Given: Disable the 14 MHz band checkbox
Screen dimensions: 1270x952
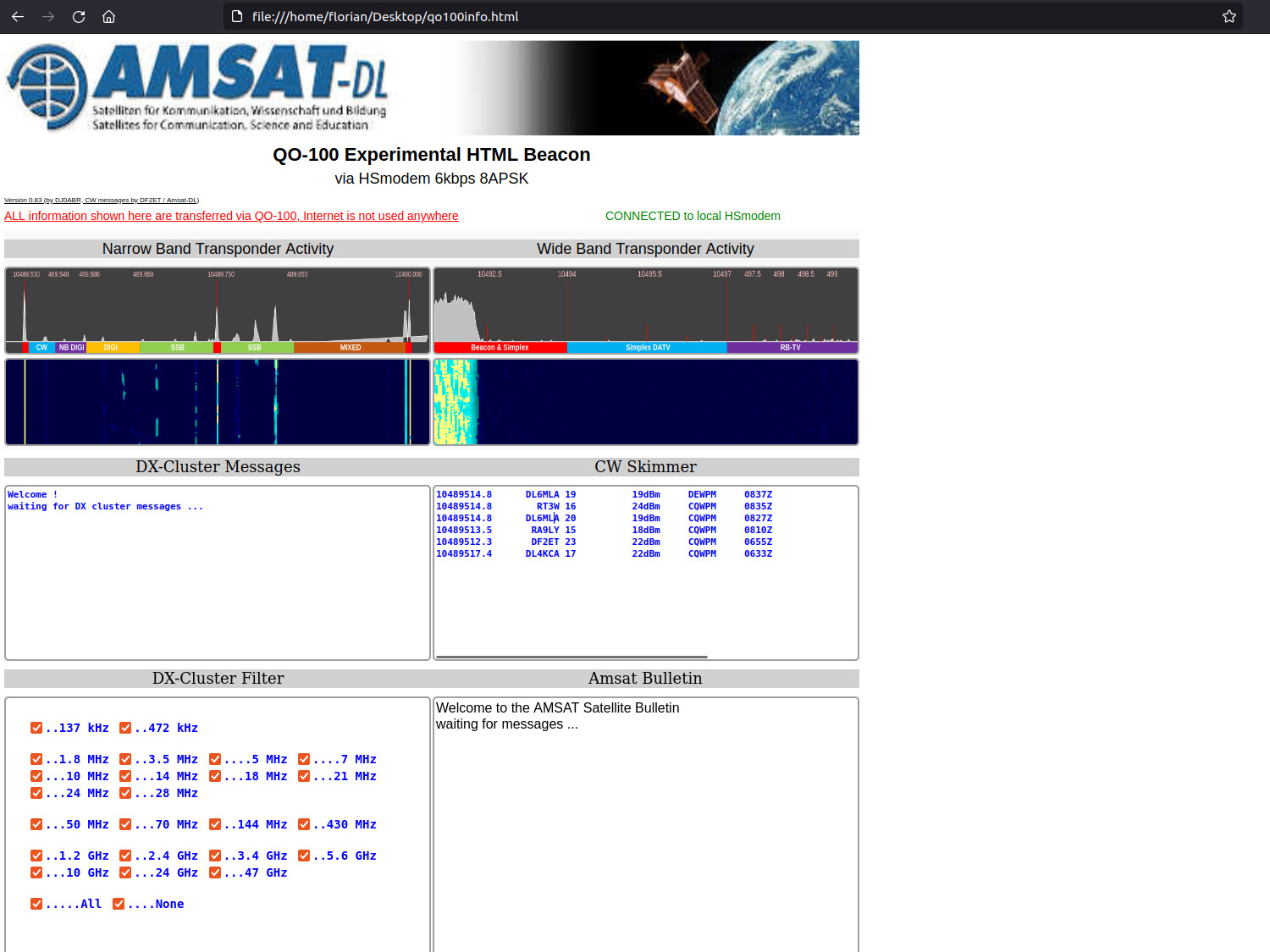Looking at the screenshot, I should (125, 776).
